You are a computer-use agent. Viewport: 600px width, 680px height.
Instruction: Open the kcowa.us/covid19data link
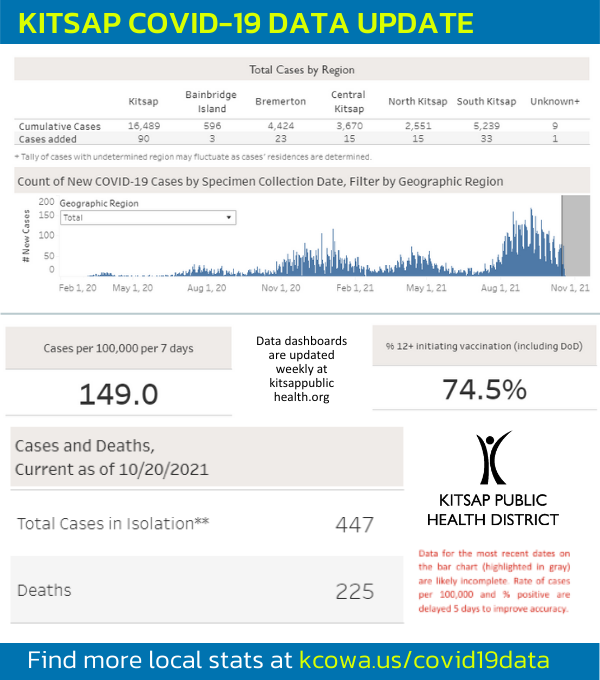coord(423,660)
